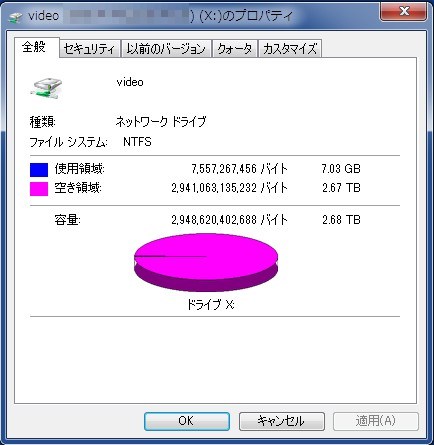Click the 適用(A) button

pyautogui.click(x=376, y=421)
